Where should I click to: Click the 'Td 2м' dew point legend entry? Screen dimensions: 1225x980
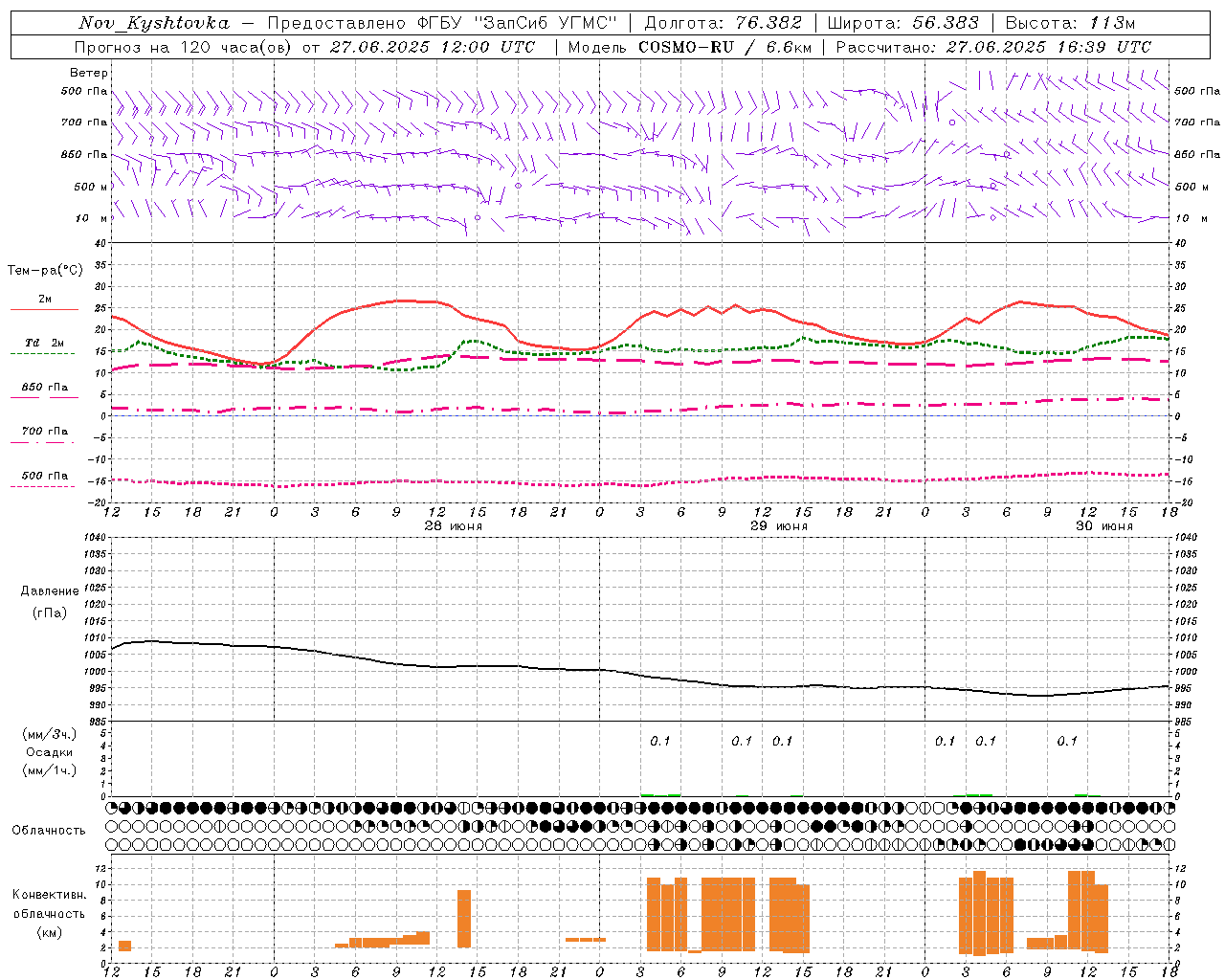[44, 343]
